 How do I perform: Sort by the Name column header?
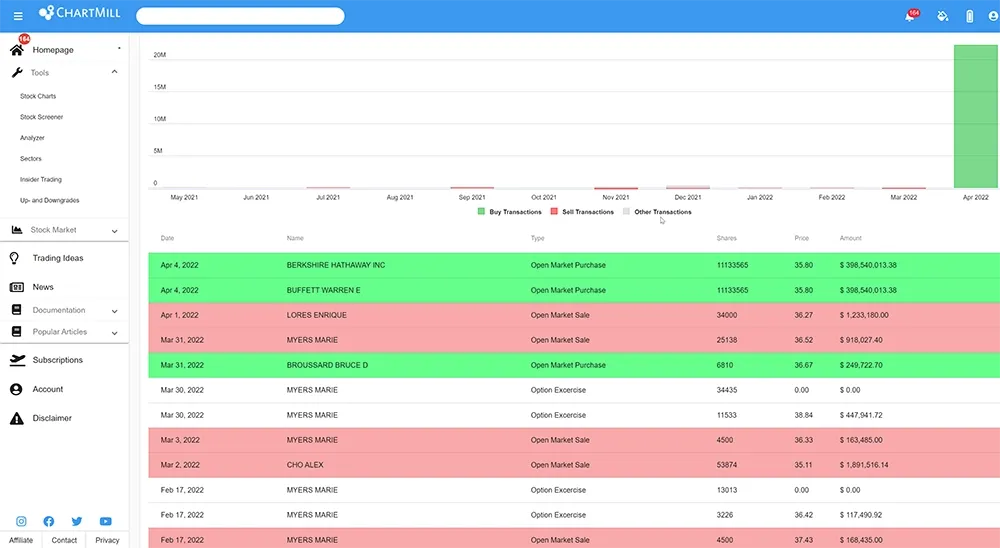click(295, 238)
